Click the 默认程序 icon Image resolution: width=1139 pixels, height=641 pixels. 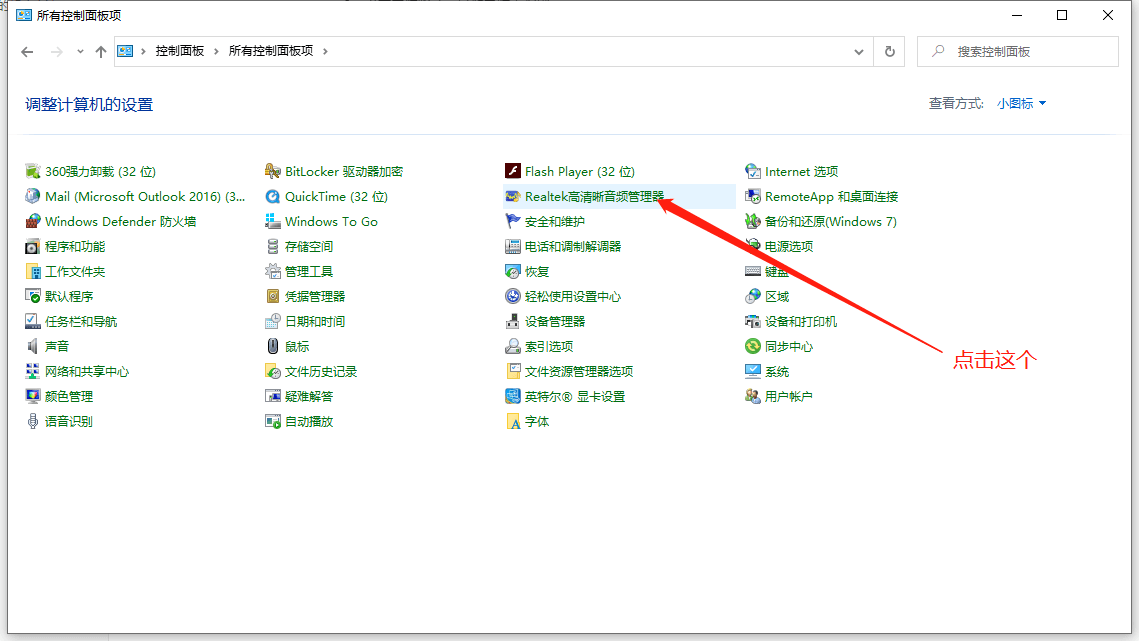32,296
